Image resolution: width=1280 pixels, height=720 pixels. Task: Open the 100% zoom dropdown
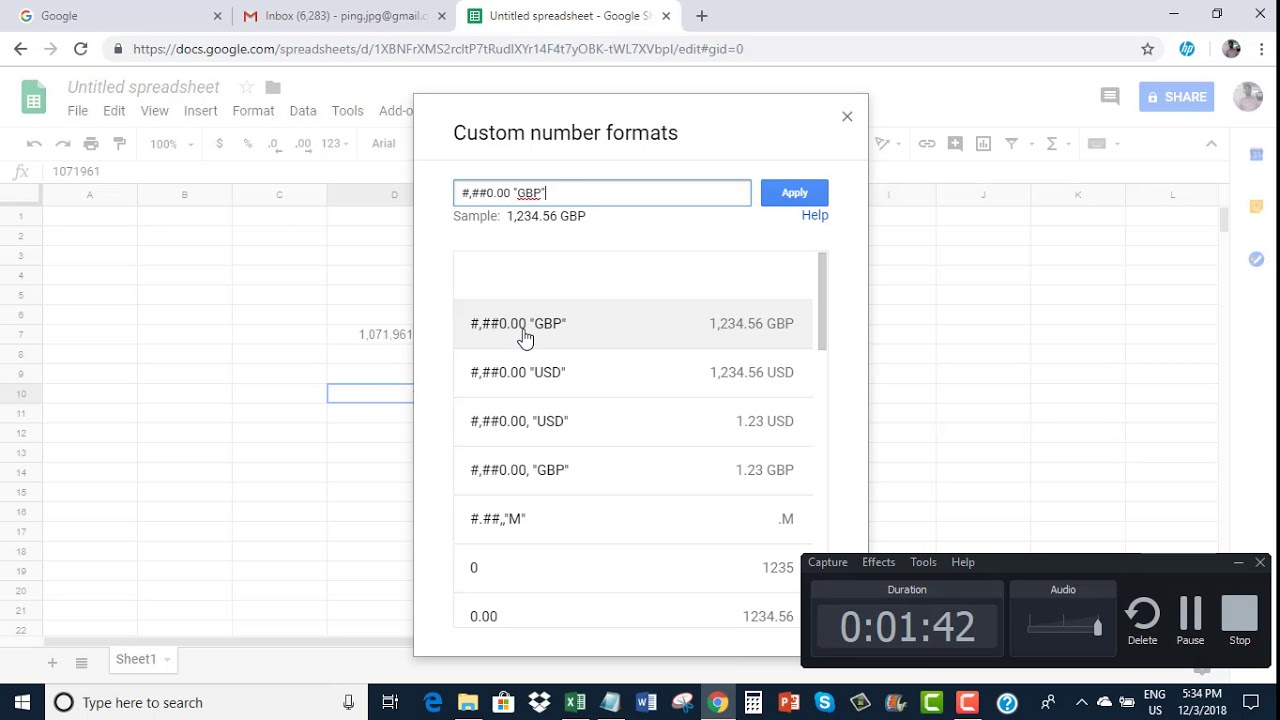[171, 144]
